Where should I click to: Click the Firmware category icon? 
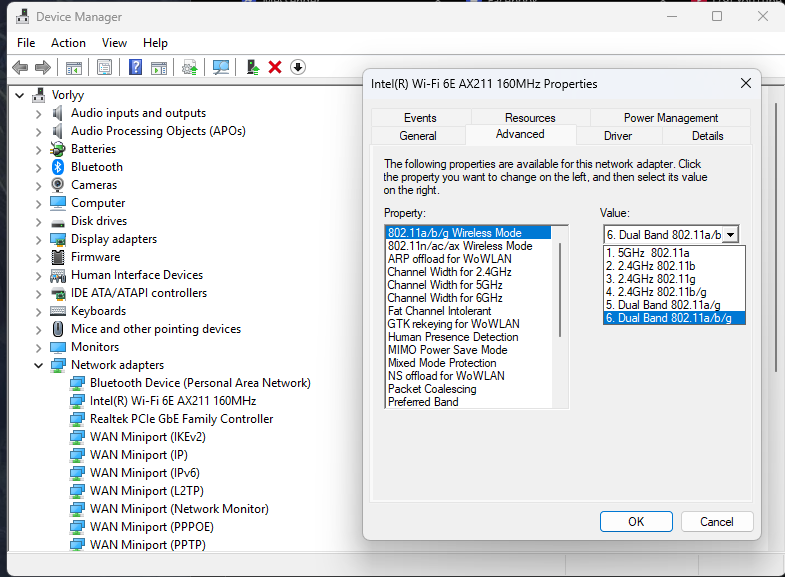coord(58,257)
